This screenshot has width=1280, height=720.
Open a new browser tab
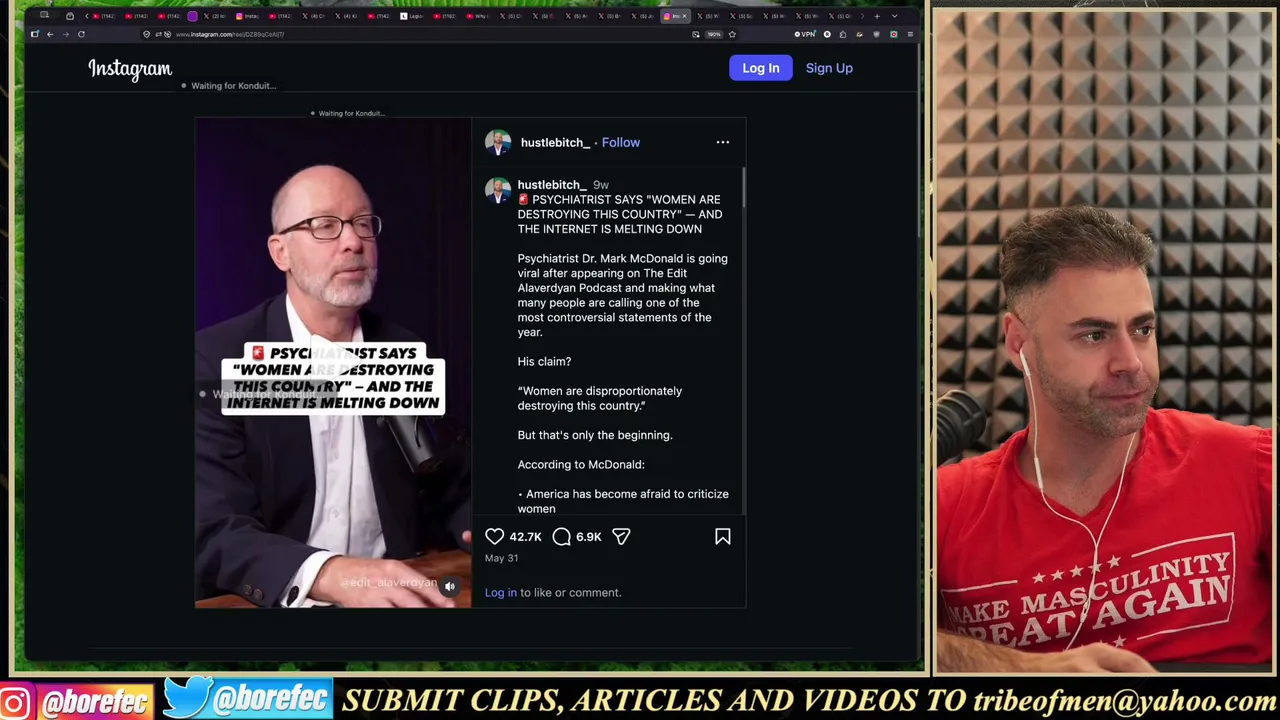(x=877, y=16)
